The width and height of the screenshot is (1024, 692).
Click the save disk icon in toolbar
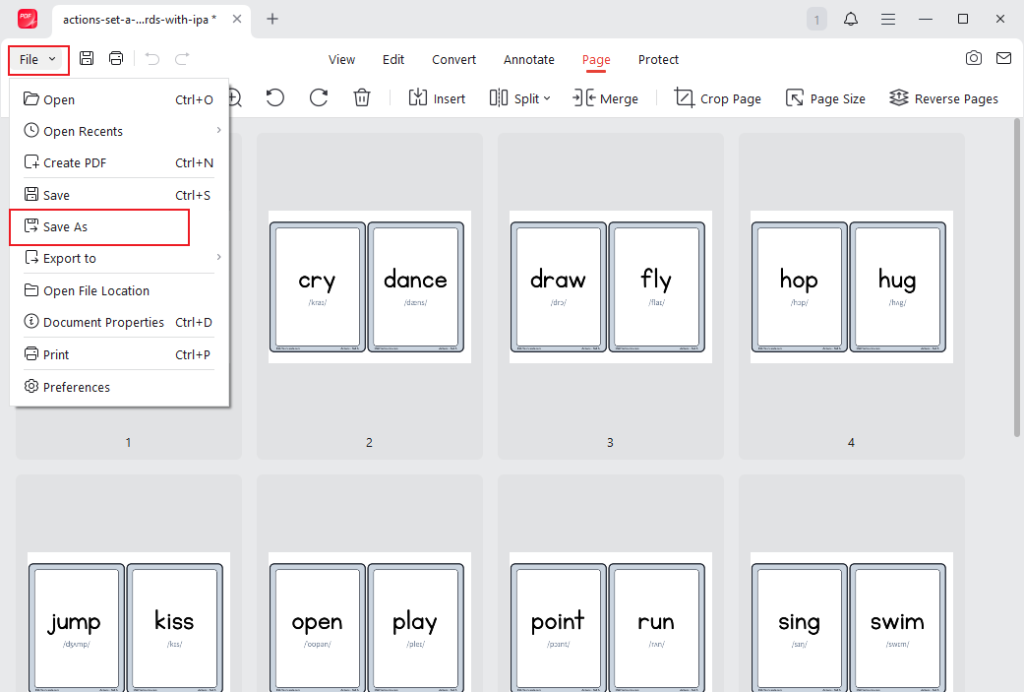tap(86, 58)
